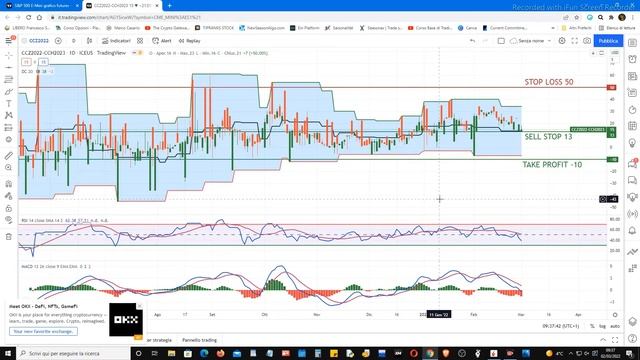Click the redo arrow icon
Image resolution: width=640 pixels, height=360 pixels.
tap(485, 41)
